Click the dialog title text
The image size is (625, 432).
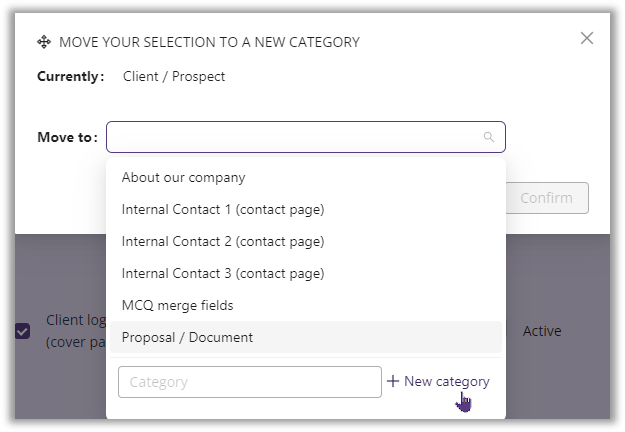point(209,42)
